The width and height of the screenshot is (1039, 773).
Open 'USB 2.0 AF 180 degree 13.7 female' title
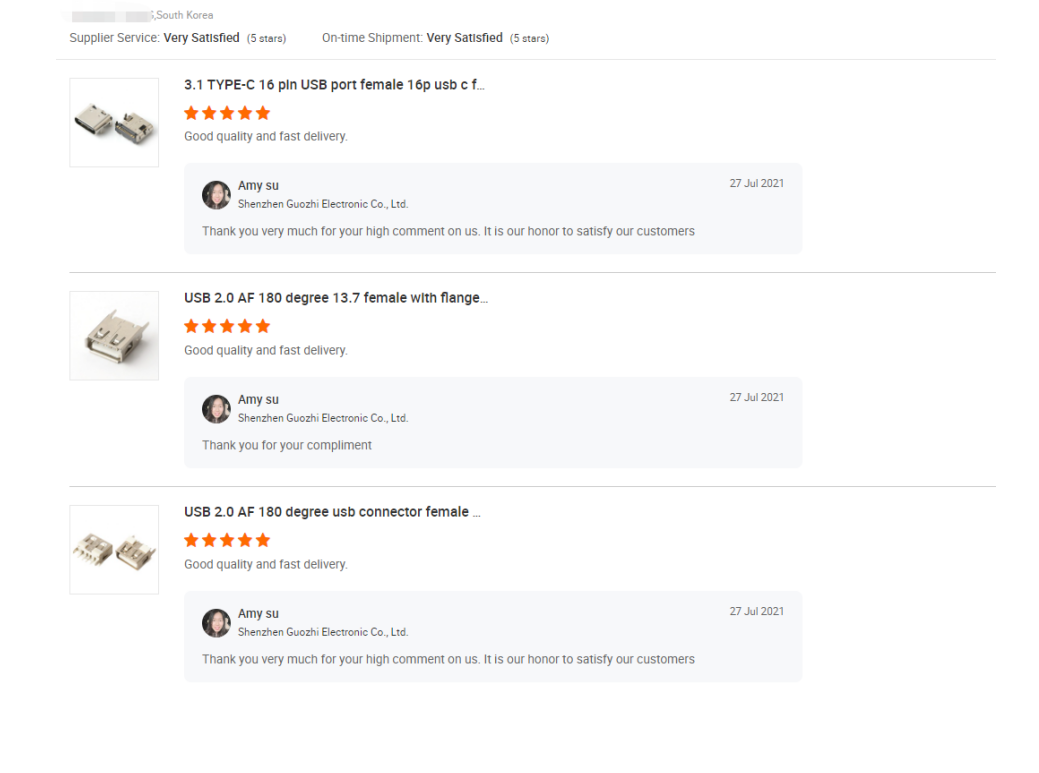[x=336, y=298]
